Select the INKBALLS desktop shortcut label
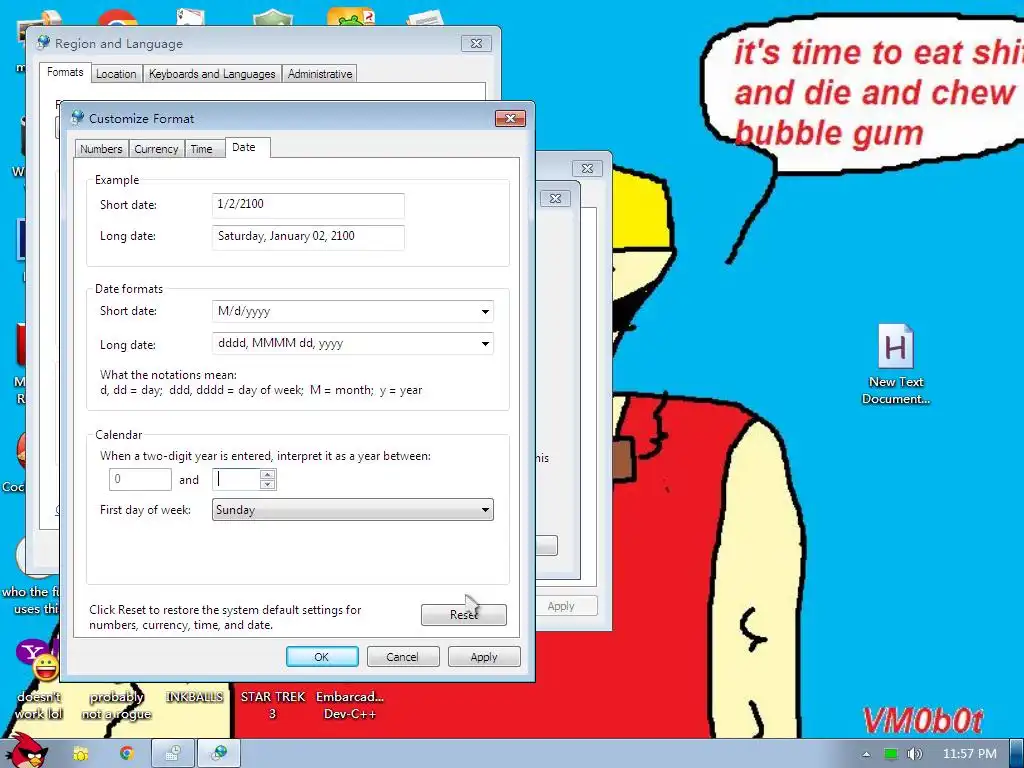1024x768 pixels. 194,697
